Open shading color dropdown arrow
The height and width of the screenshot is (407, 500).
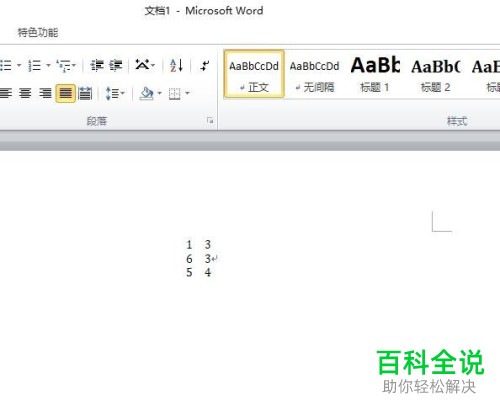[159, 93]
